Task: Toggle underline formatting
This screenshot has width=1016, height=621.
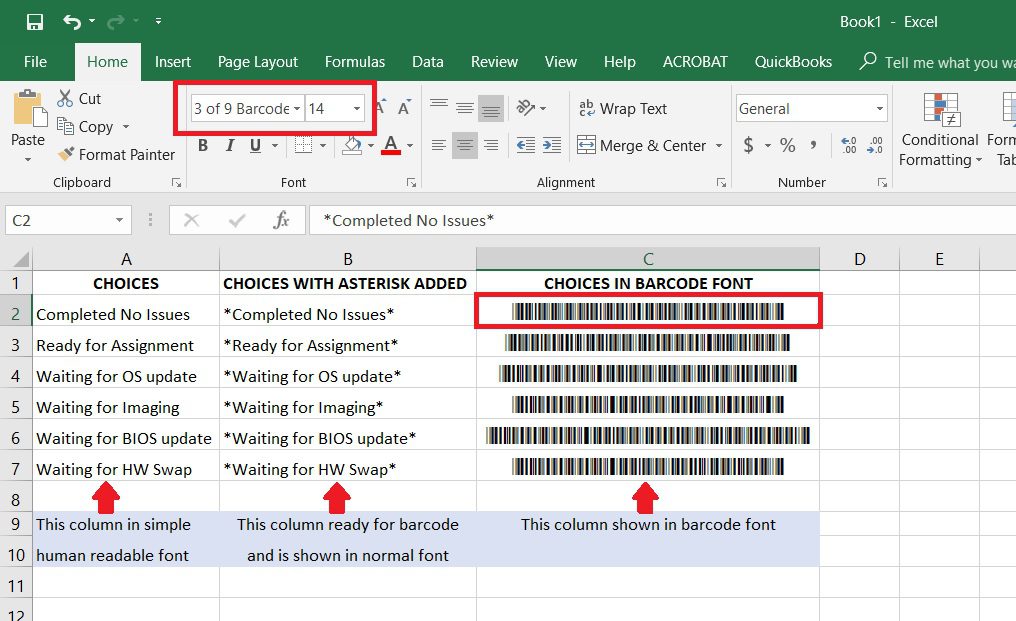Action: tap(255, 145)
